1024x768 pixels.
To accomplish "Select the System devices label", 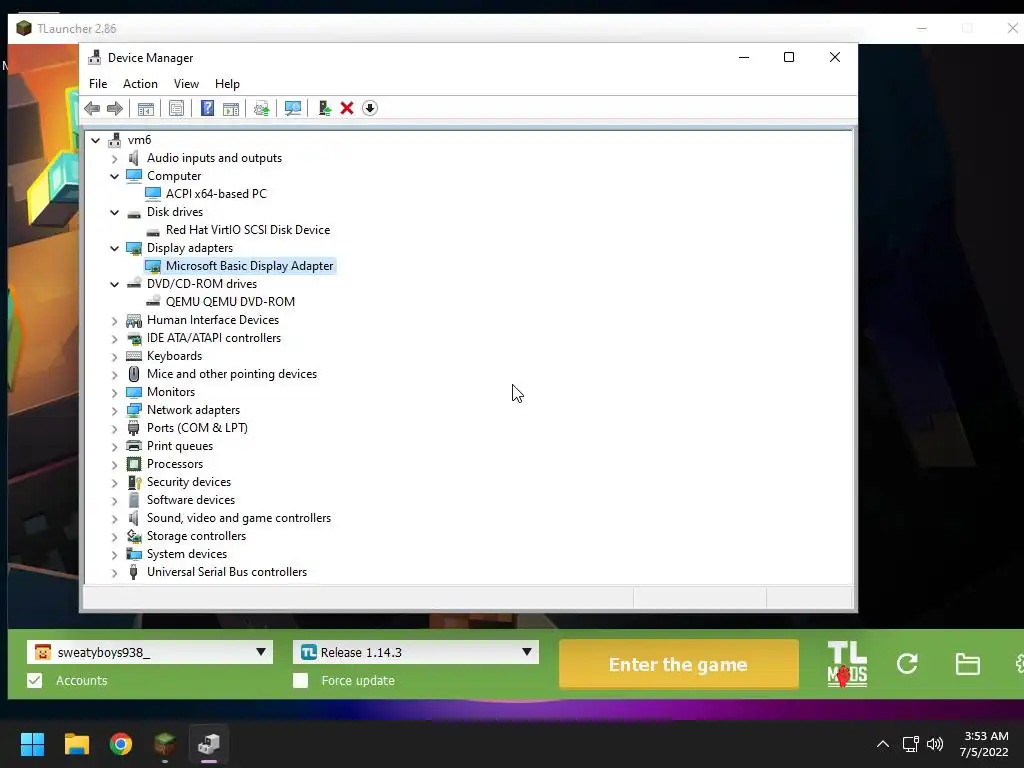I will 187,554.
